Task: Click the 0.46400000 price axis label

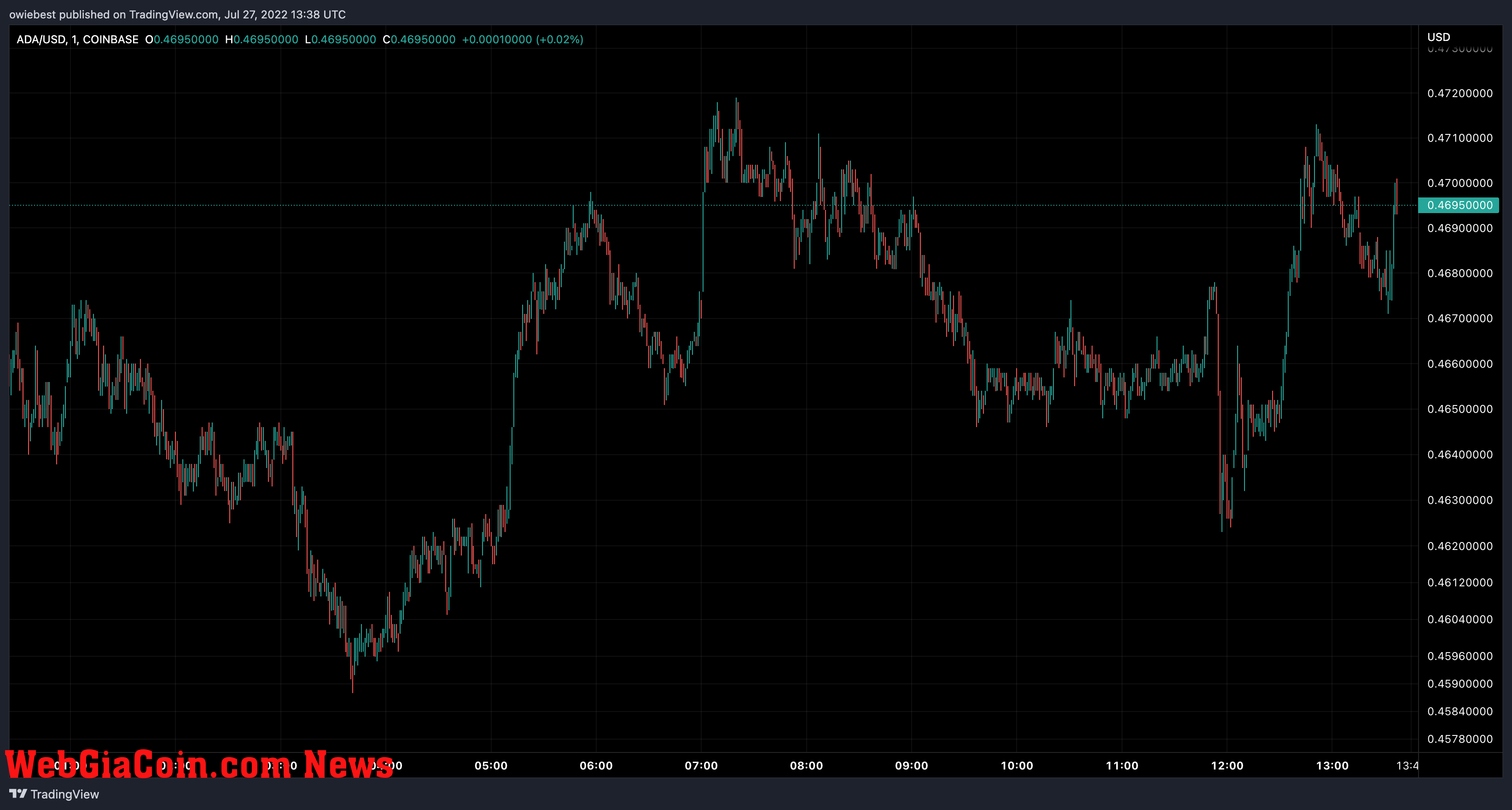Action: point(1460,455)
